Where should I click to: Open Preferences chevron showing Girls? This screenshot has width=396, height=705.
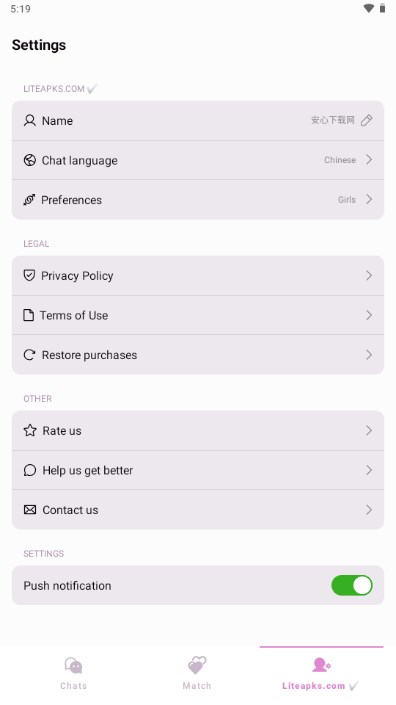tap(369, 199)
